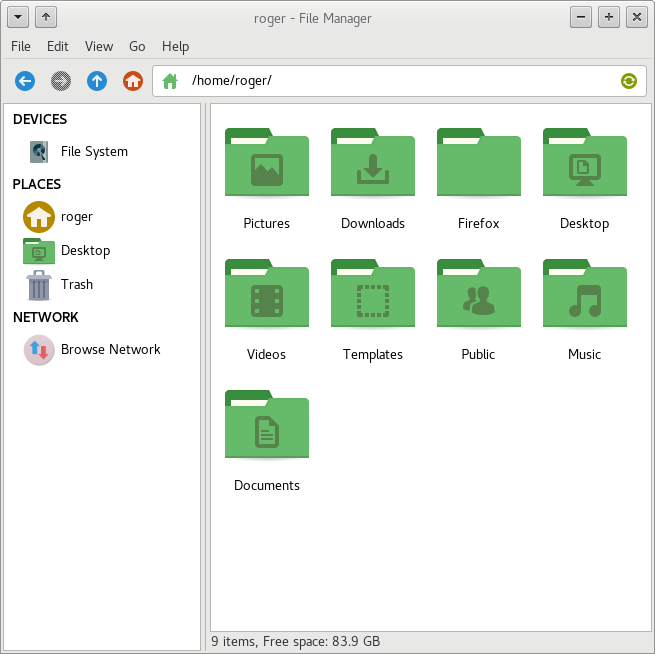This screenshot has height=654, width=655.
Task: Open the window menu dropdown in title bar
Action: click(x=18, y=17)
